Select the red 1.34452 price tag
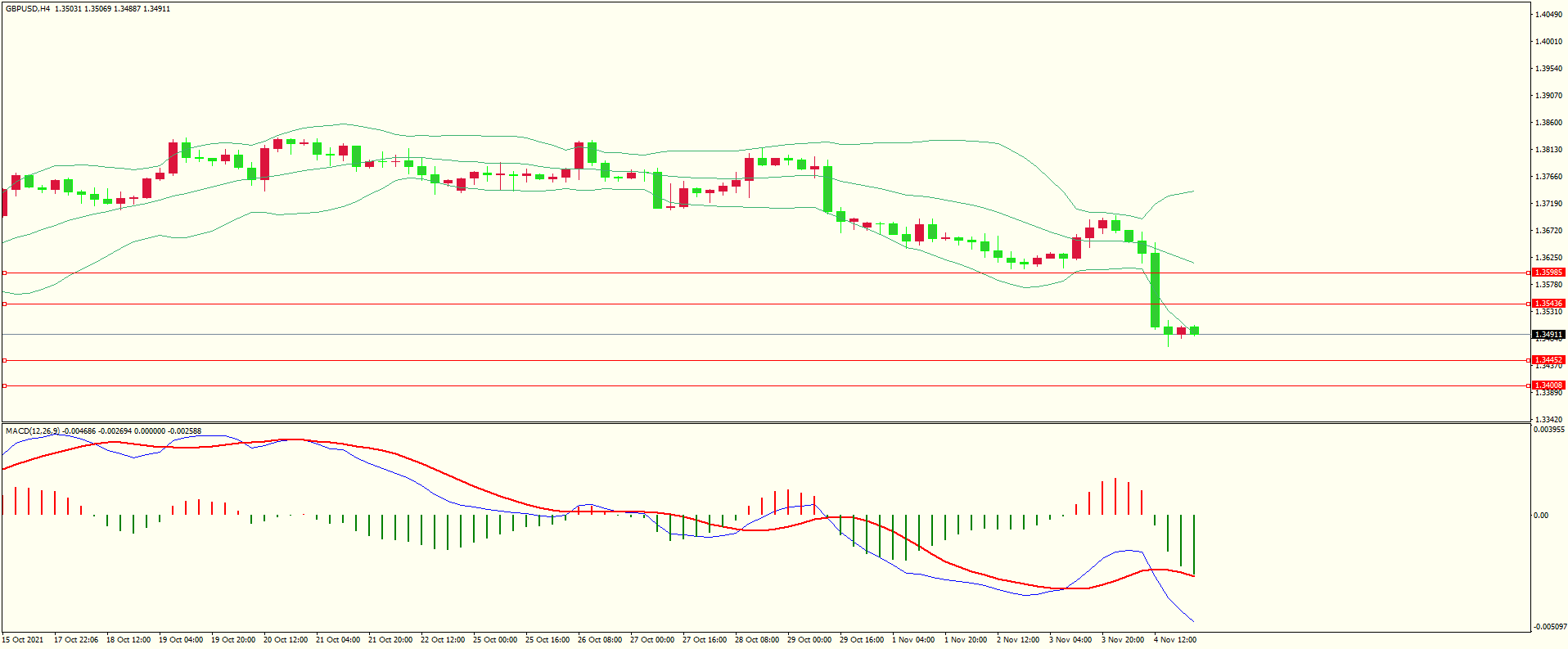 coord(1548,360)
